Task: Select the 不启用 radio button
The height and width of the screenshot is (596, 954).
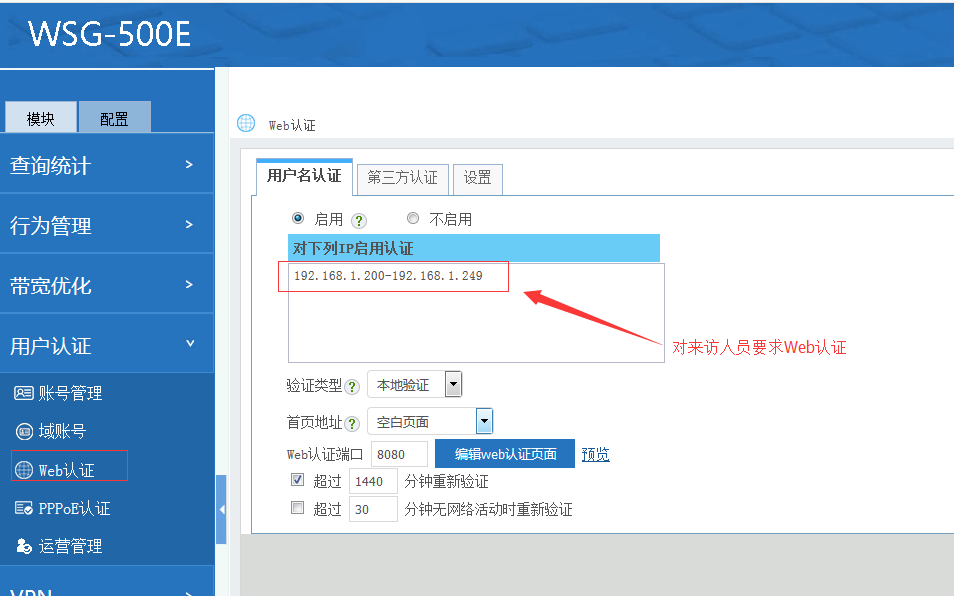Action: [413, 218]
